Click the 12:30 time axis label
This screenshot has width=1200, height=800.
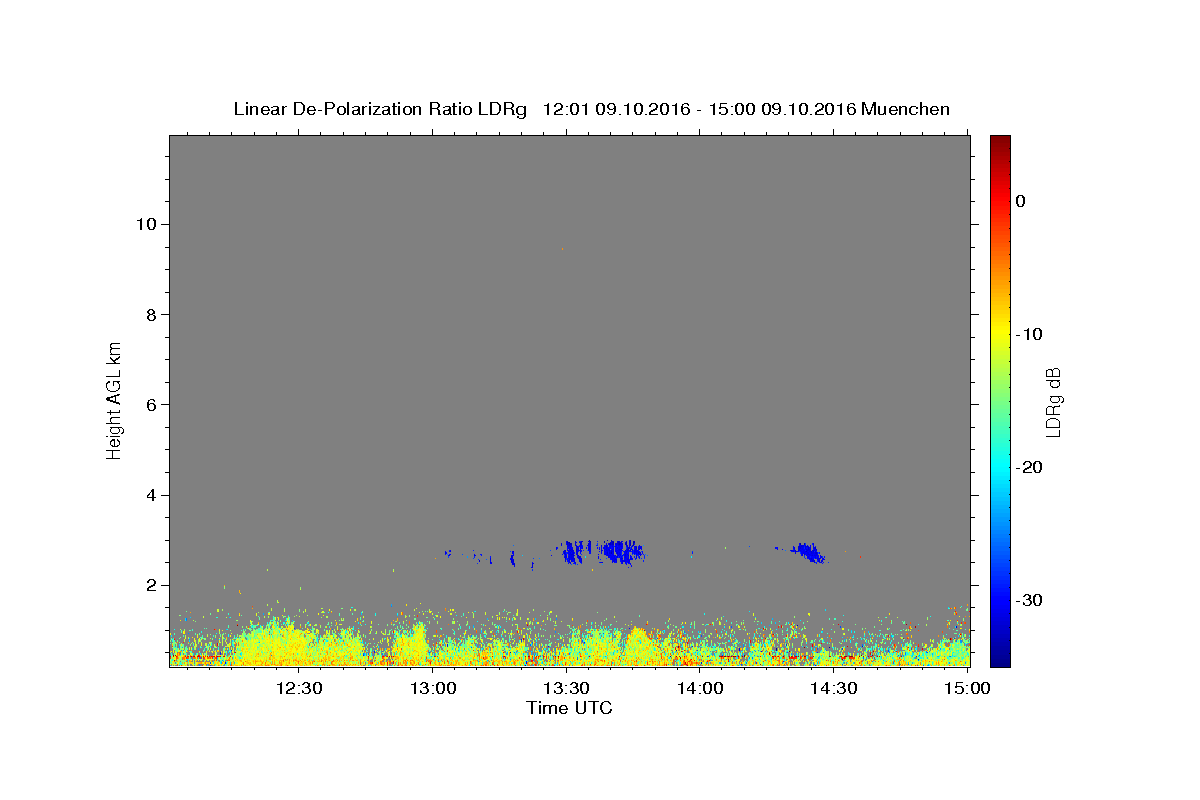299,688
